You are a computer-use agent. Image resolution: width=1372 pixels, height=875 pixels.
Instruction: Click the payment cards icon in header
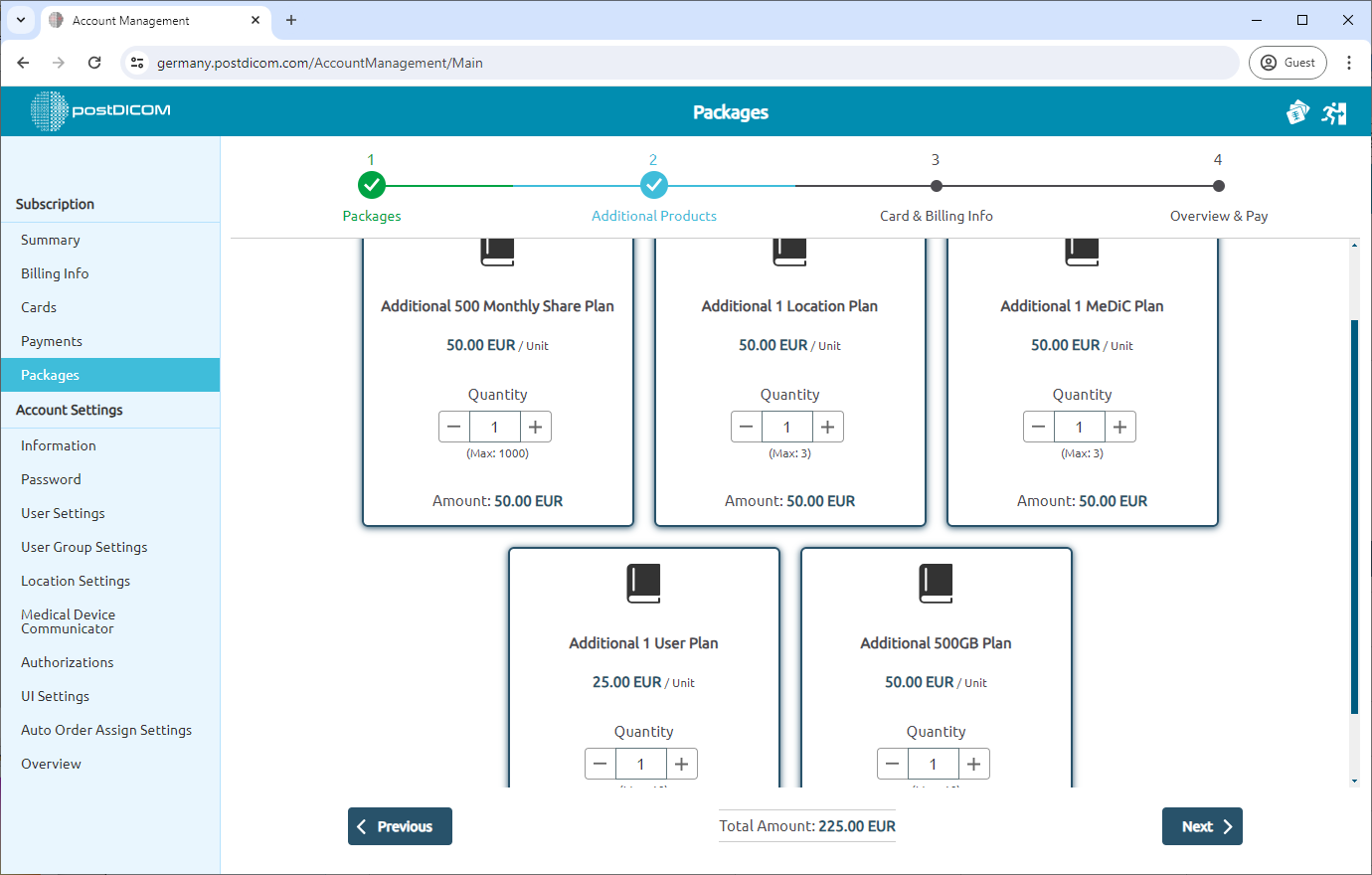tap(1297, 112)
